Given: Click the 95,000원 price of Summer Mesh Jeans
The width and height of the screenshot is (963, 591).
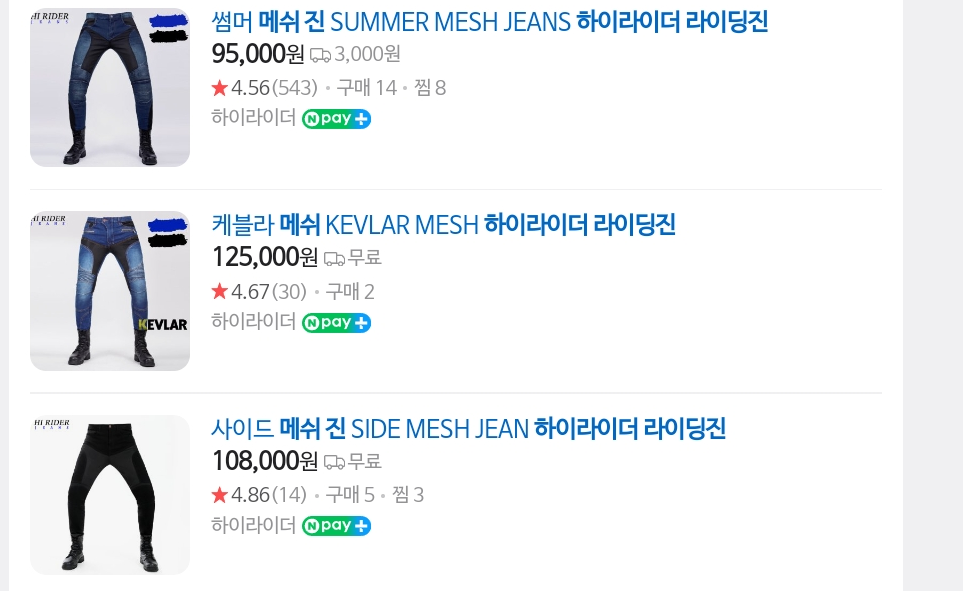Looking at the screenshot, I should (258, 54).
